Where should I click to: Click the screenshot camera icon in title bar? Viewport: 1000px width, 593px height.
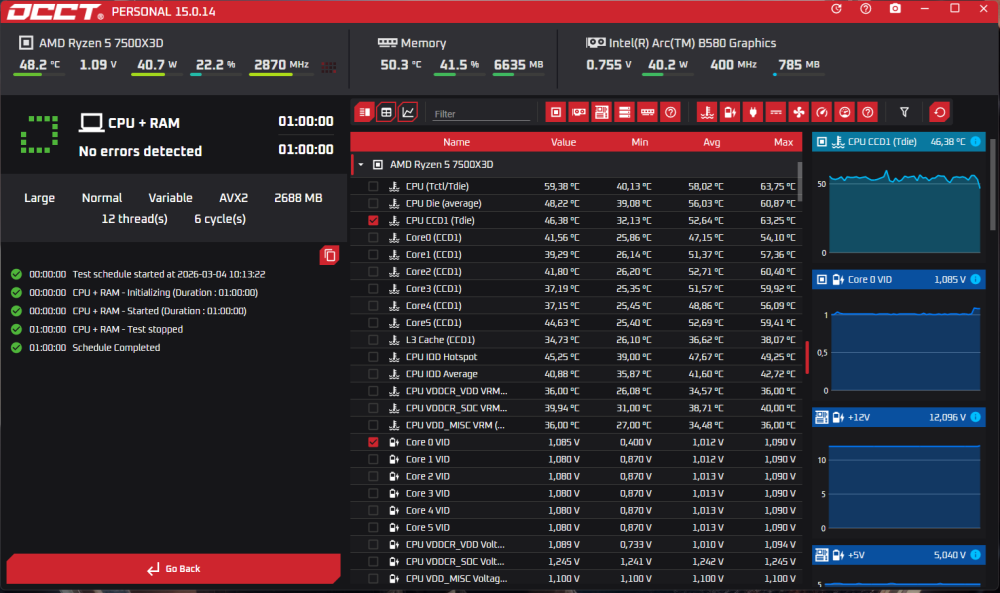pos(894,9)
